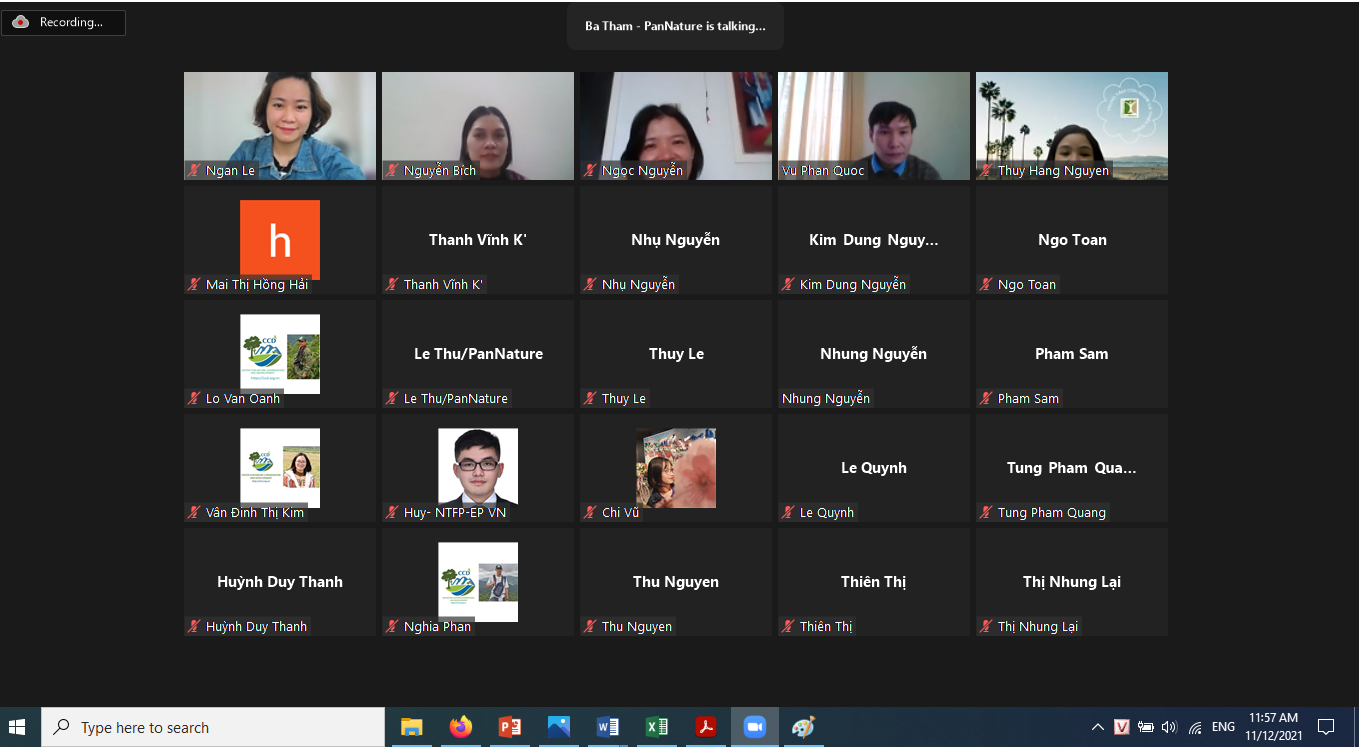Viewport: 1363px width, 755px height.
Task: Open the Paint app taskbar icon
Action: coord(803,727)
